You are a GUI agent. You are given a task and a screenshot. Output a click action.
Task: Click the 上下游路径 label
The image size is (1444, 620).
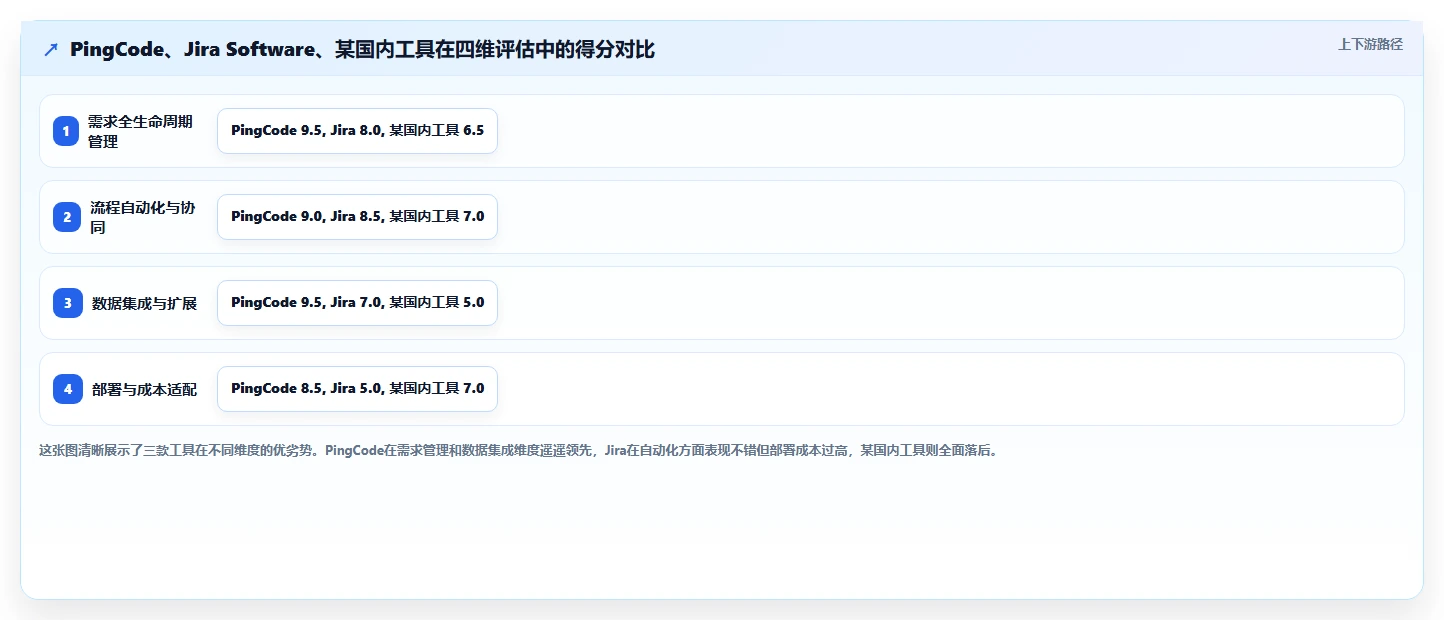pos(1370,44)
